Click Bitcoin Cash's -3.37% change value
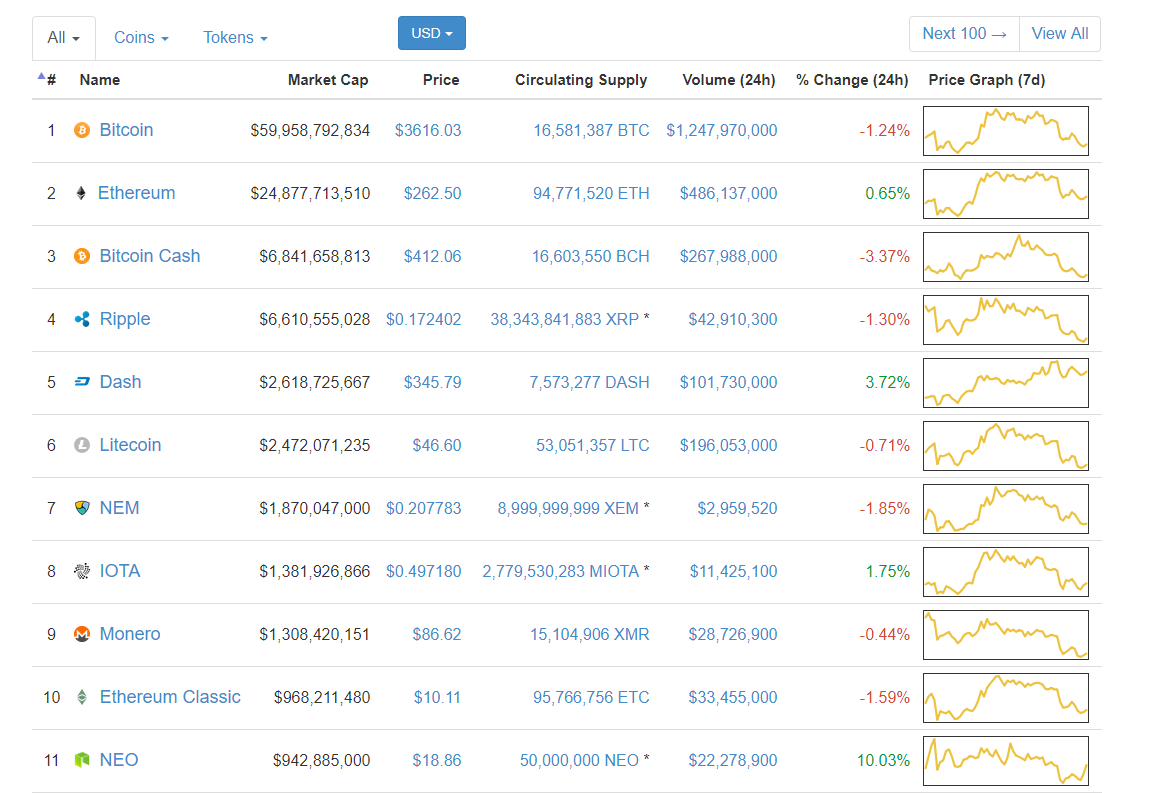 click(x=885, y=256)
